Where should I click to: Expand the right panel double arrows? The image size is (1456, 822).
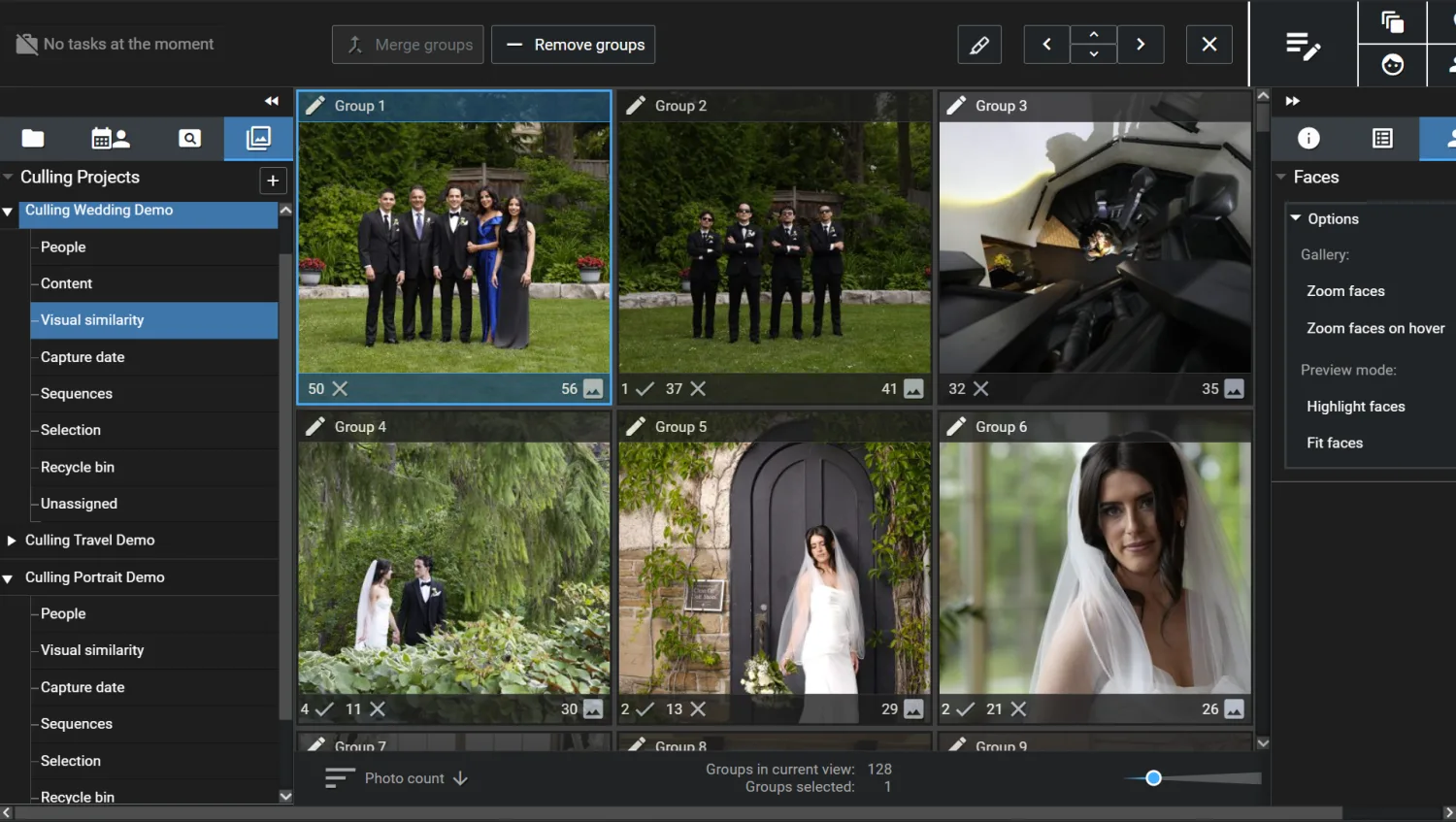tap(1292, 101)
